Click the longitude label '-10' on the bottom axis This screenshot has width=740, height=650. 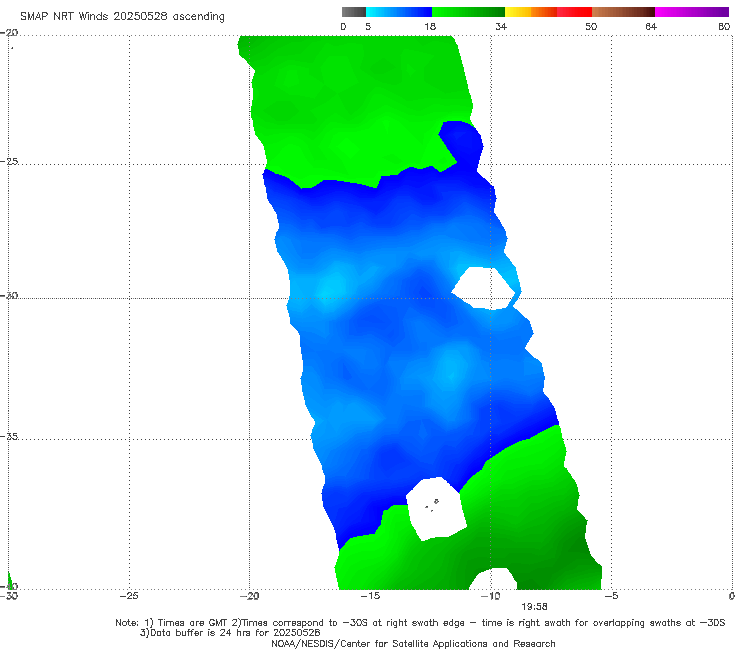pos(490,596)
